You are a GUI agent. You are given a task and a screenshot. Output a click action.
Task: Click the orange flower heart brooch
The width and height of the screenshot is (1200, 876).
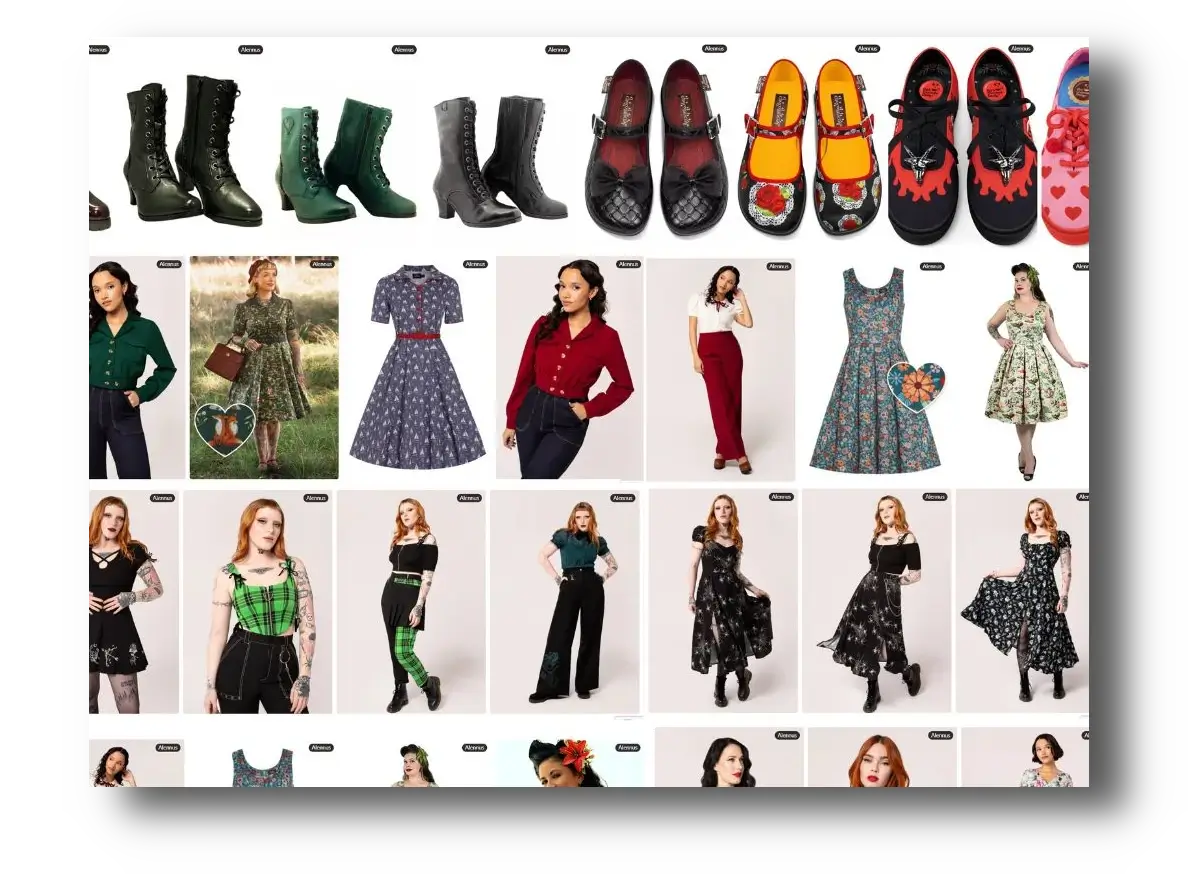916,387
